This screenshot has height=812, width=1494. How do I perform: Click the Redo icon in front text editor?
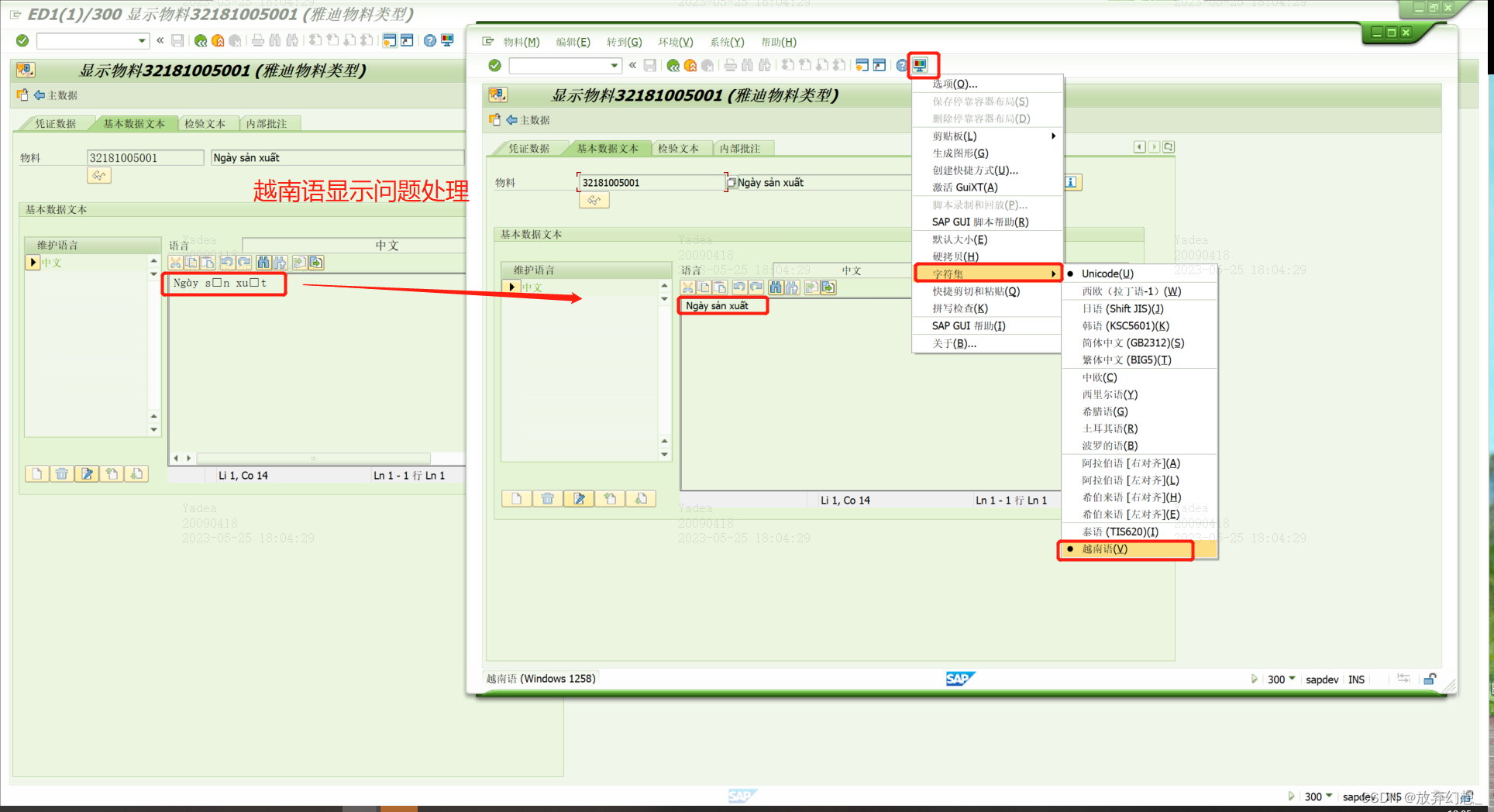[756, 287]
